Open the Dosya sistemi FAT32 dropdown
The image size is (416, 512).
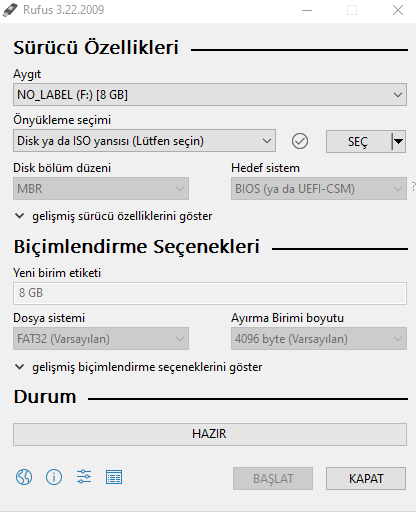pos(101,339)
